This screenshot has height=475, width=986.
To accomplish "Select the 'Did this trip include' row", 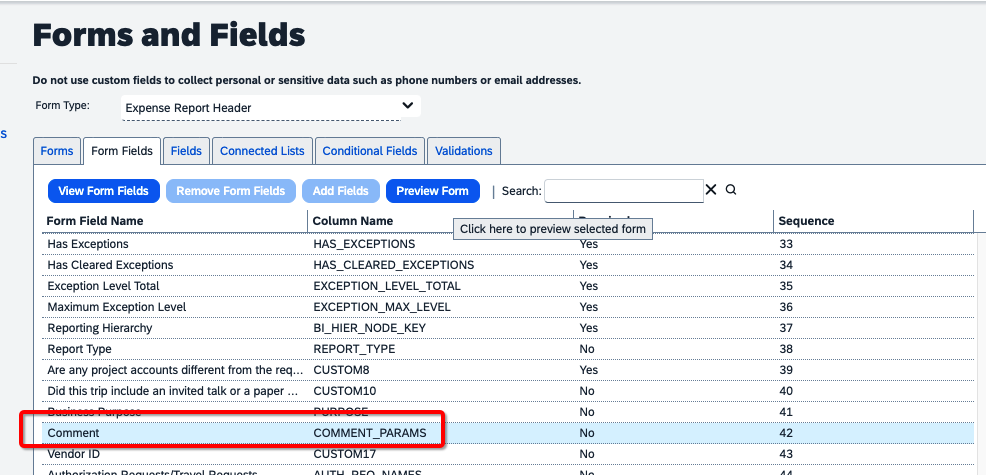I will point(508,391).
